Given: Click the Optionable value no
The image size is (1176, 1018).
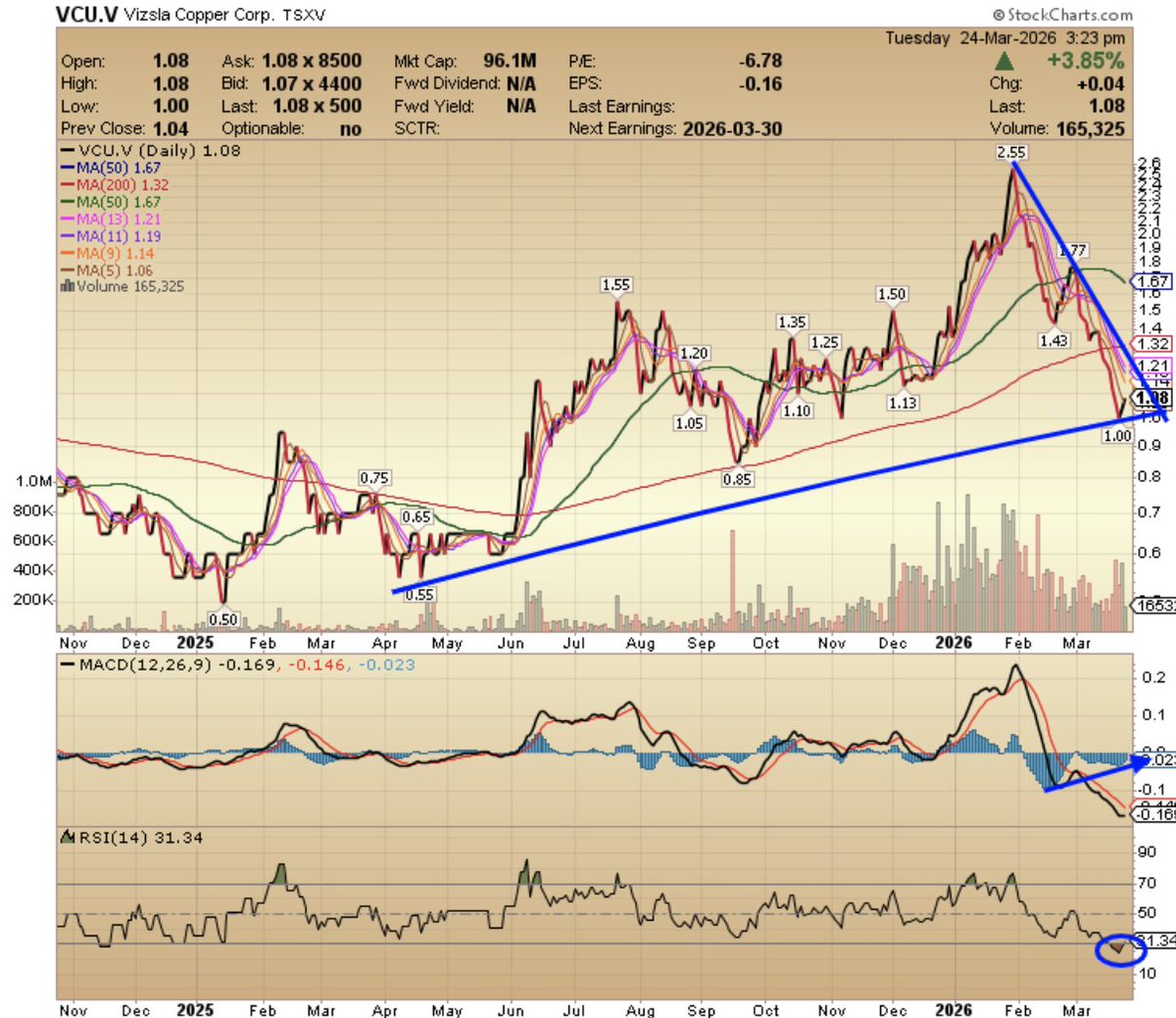Looking at the screenshot, I should coord(350,129).
